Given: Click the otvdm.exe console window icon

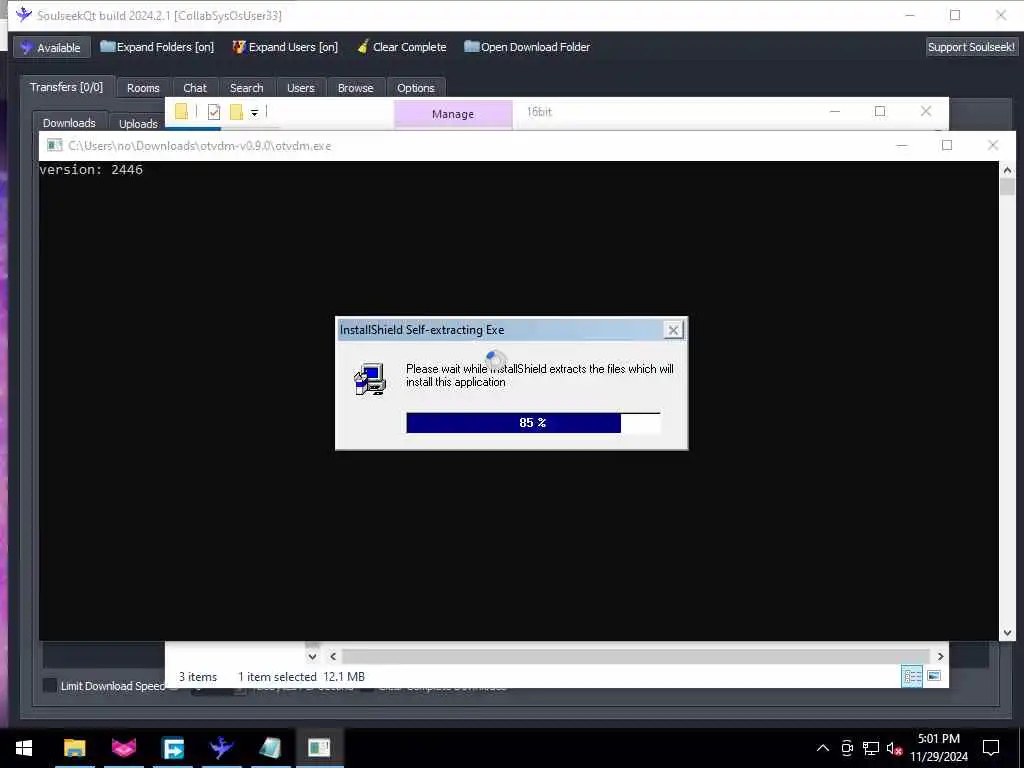Looking at the screenshot, I should tap(55, 145).
